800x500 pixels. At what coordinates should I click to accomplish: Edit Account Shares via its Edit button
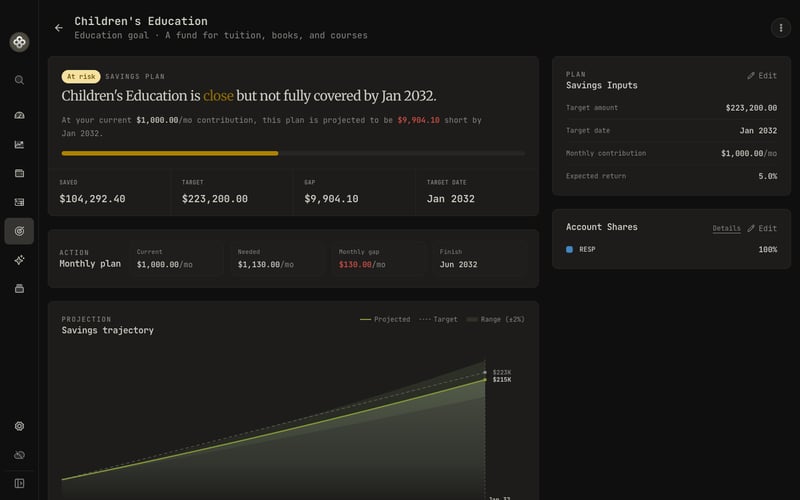click(762, 229)
